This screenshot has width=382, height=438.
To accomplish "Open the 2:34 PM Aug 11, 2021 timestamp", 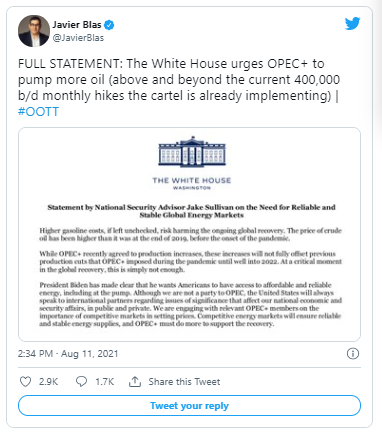I will click(68, 353).
